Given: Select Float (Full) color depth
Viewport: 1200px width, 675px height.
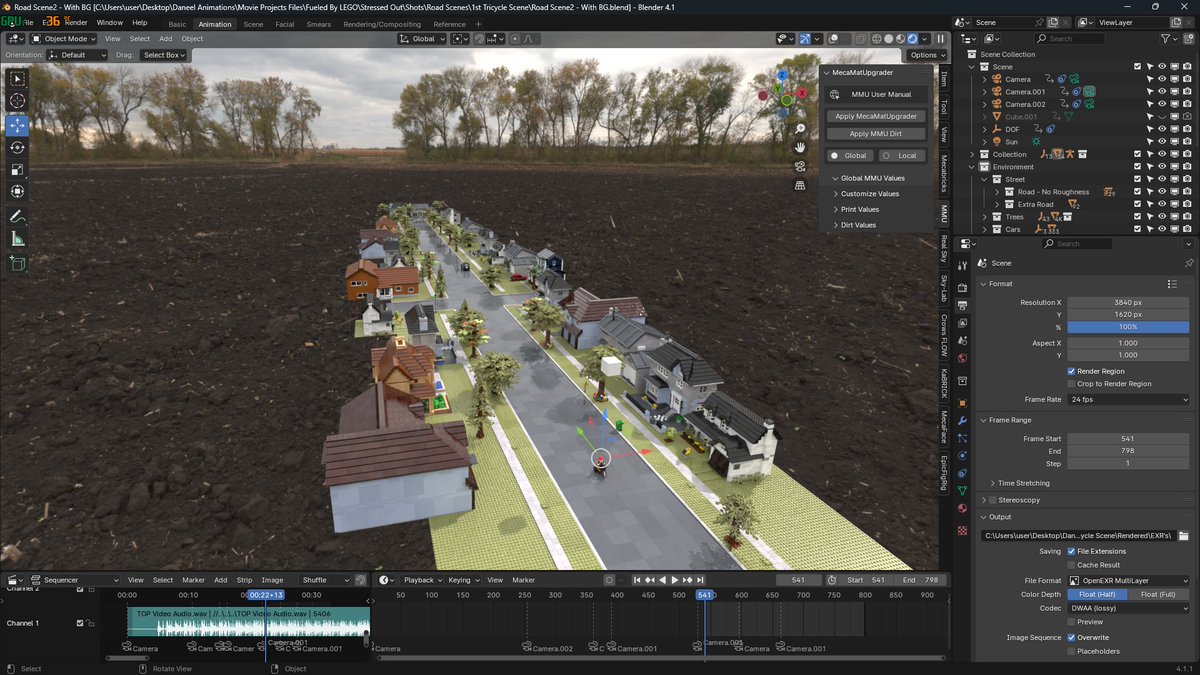Looking at the screenshot, I should point(1160,594).
